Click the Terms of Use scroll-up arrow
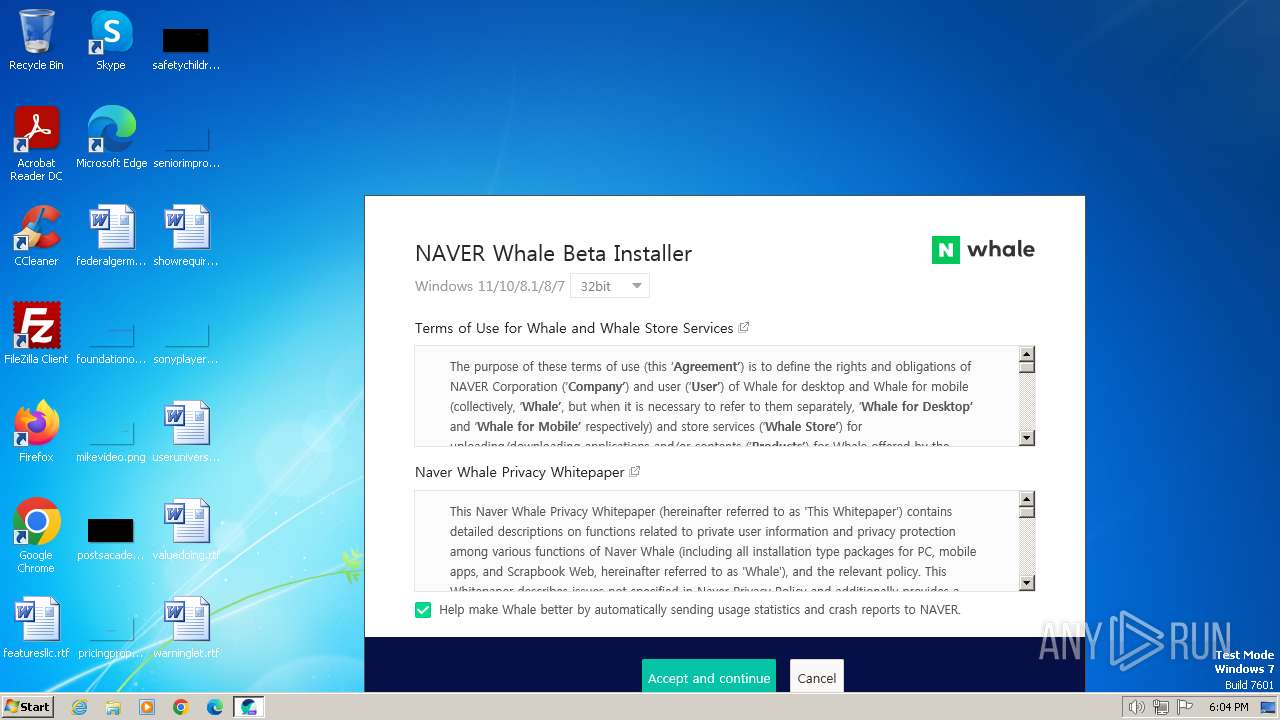 (1027, 353)
